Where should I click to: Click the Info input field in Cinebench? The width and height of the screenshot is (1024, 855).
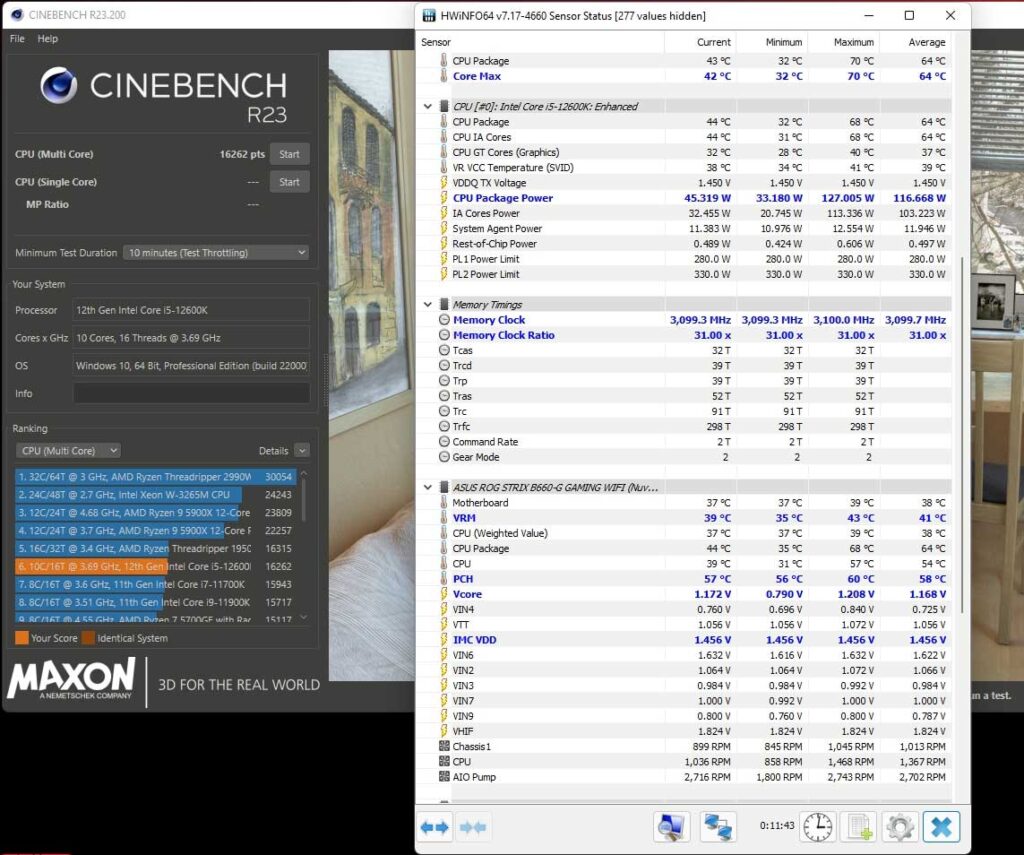click(x=191, y=393)
